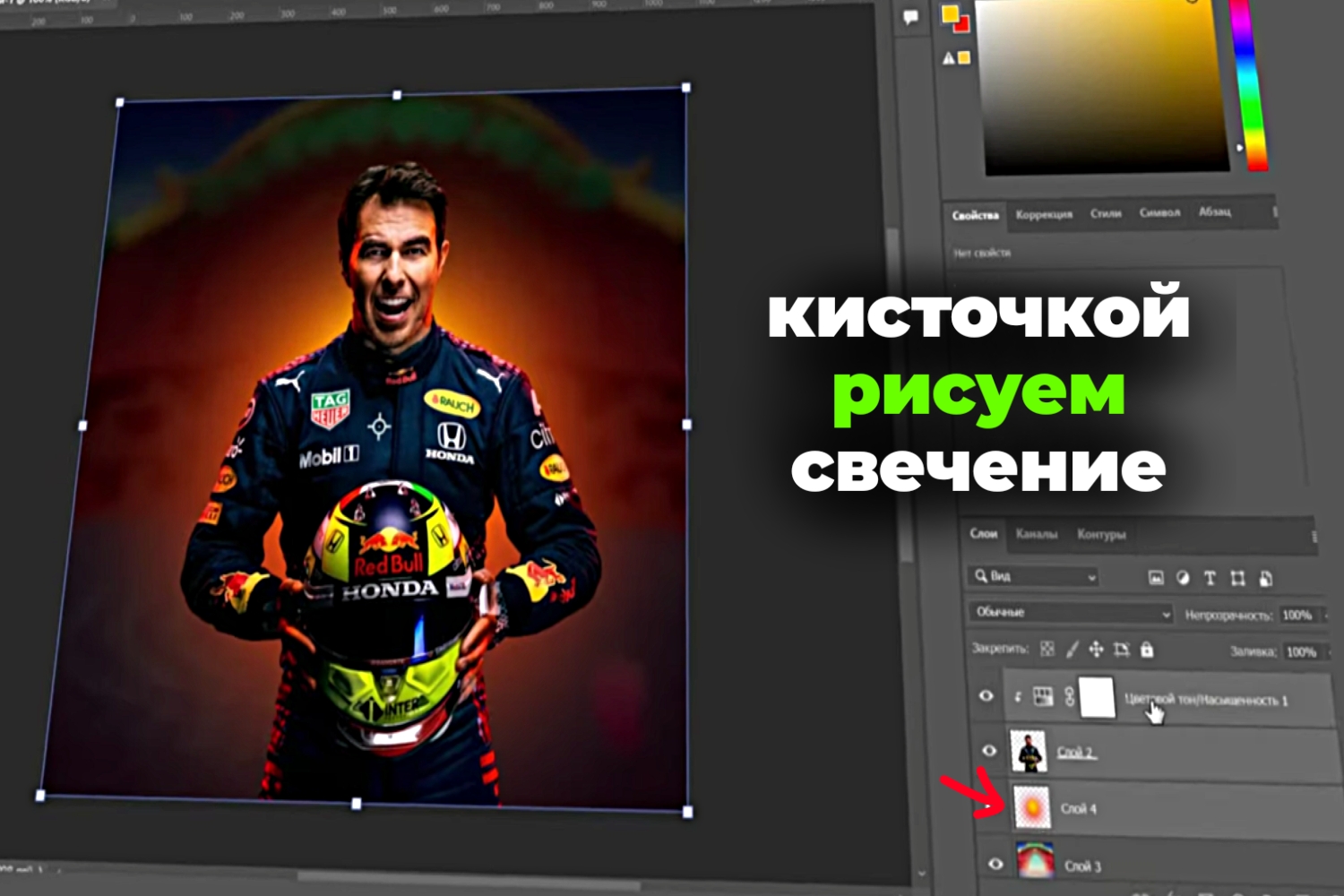Viewport: 1344px width, 896px height.
Task: Click the Непрозрачность label
Action: 1228,616
